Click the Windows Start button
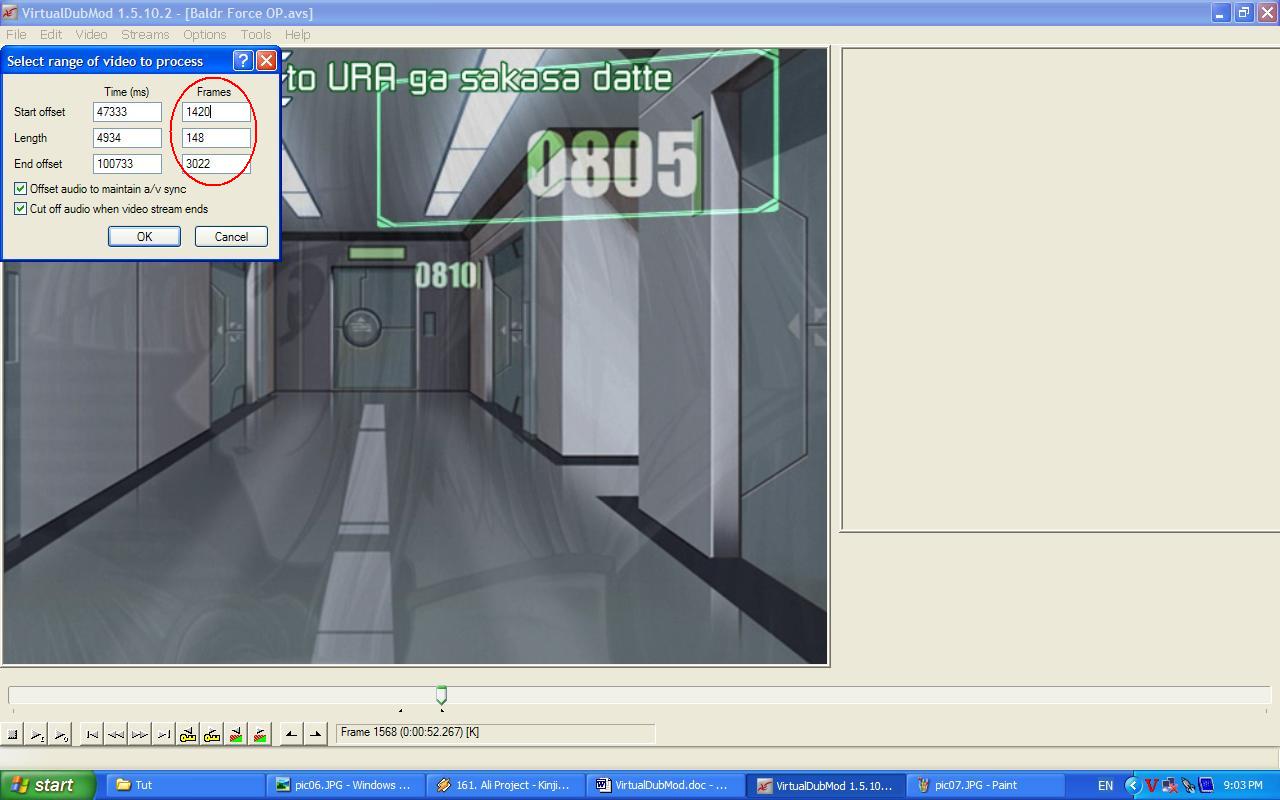This screenshot has width=1280, height=800. 47,785
